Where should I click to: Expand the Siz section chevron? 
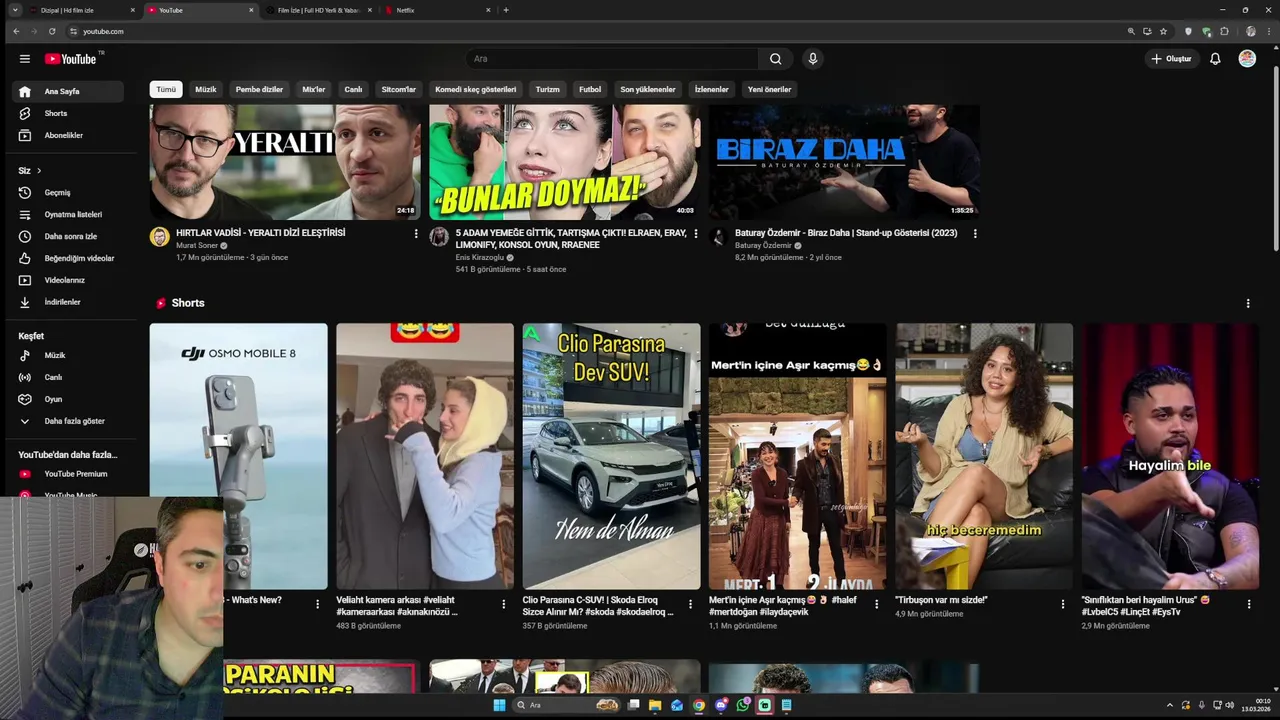(39, 171)
